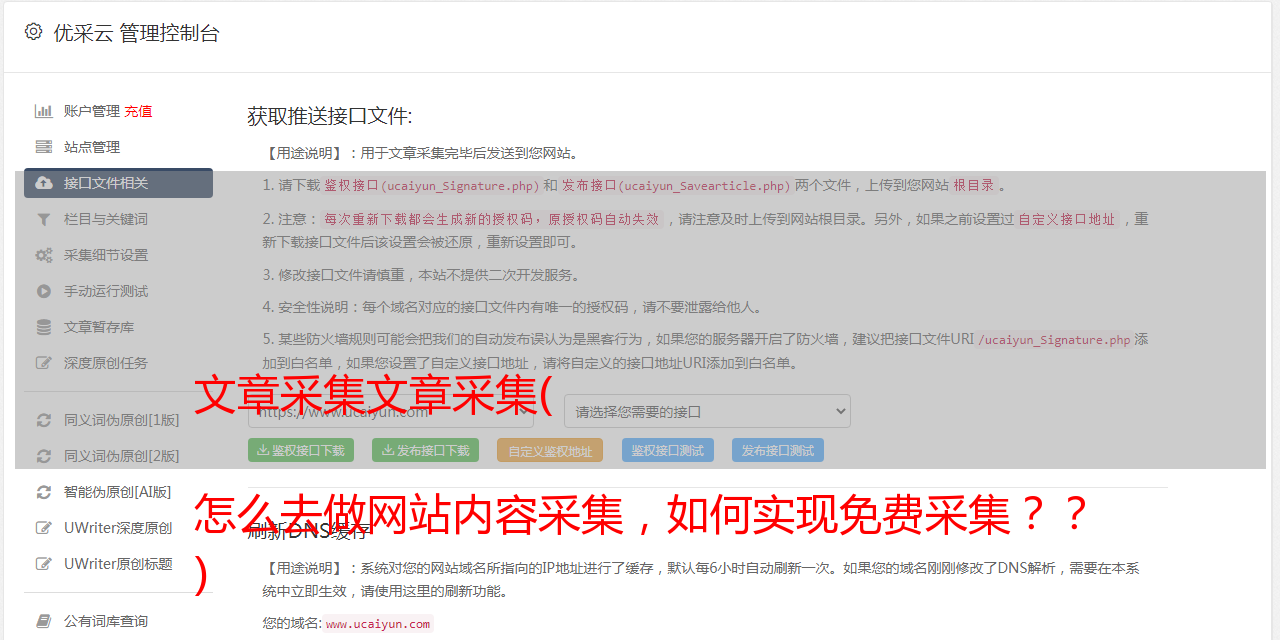The height and width of the screenshot is (640, 1280).
Task: Click the green 鉴权接口下载 button
Action: coord(301,450)
